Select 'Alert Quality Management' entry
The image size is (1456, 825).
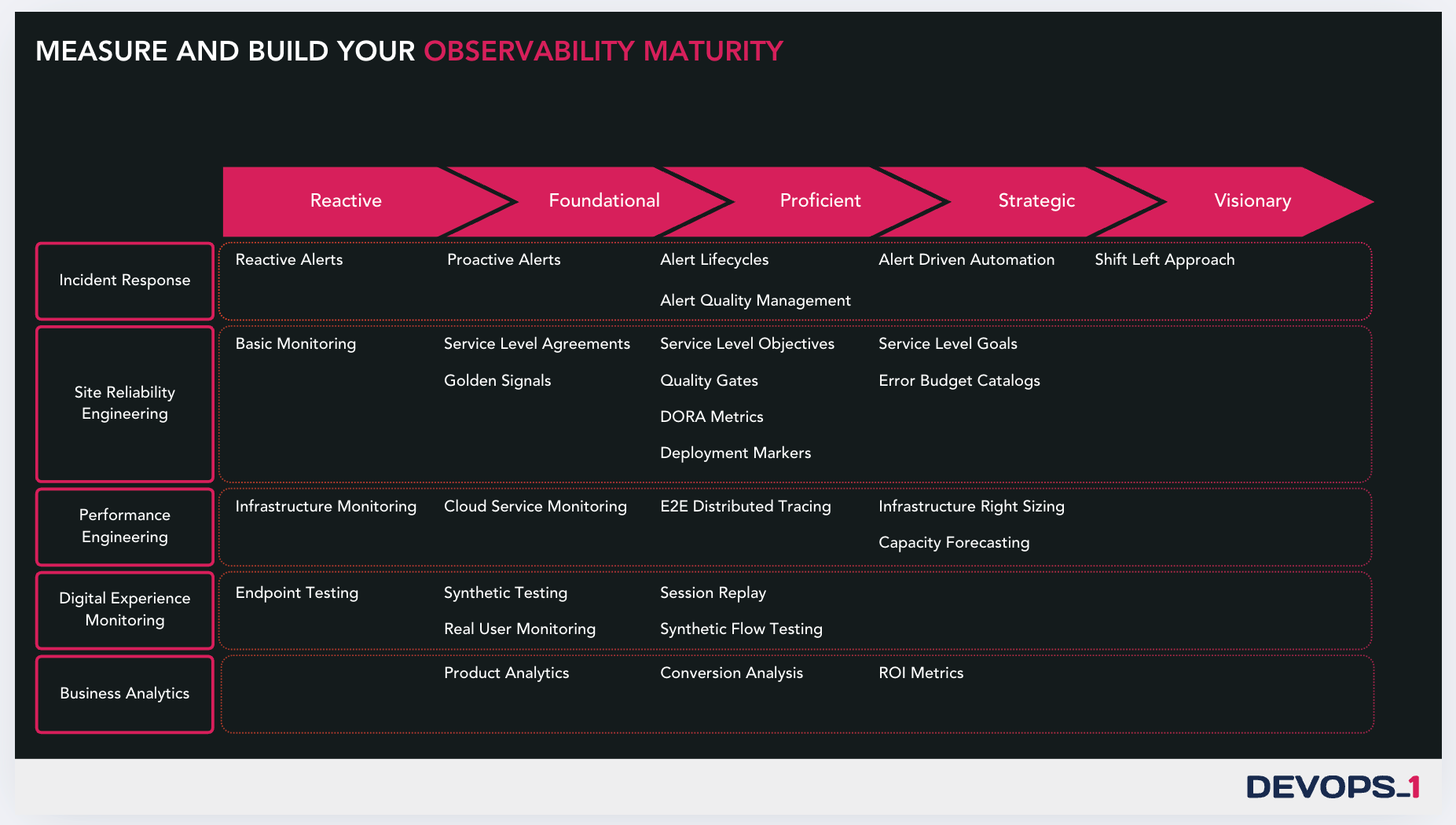(x=755, y=301)
